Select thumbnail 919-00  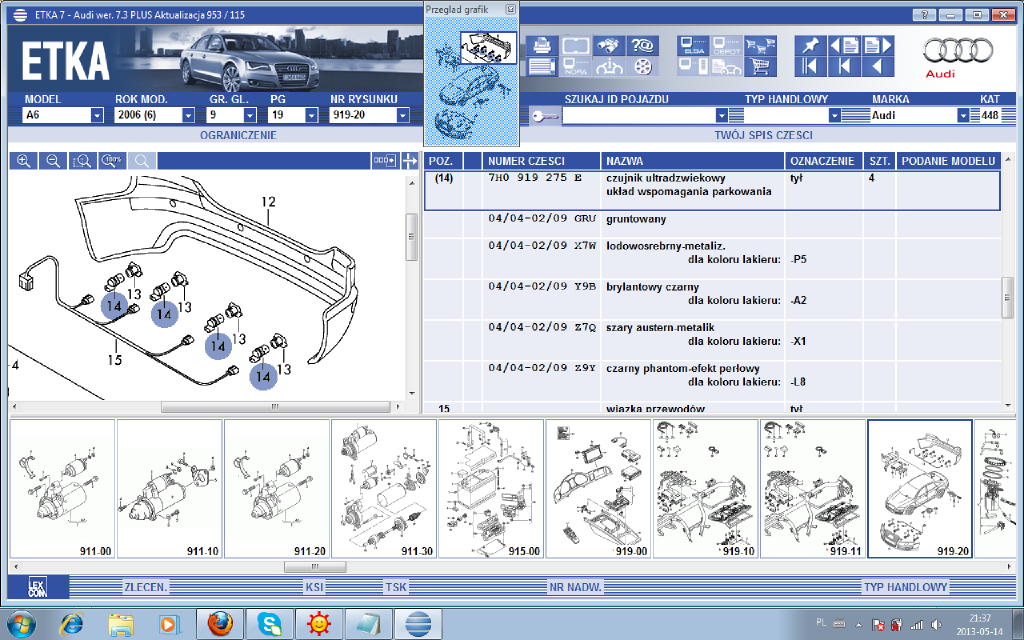(598, 488)
